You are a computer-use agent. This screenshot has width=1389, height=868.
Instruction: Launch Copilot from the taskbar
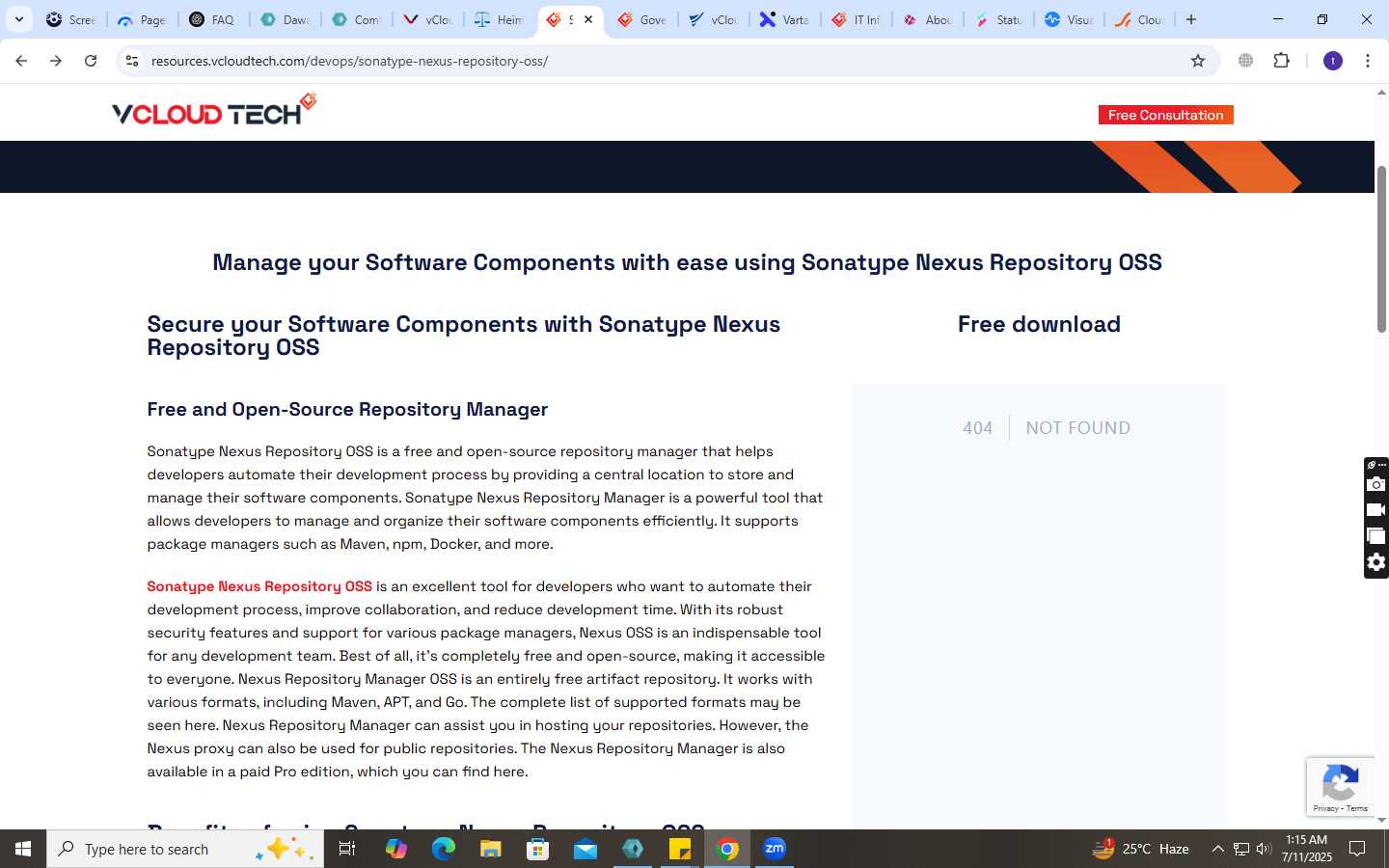[x=395, y=849]
